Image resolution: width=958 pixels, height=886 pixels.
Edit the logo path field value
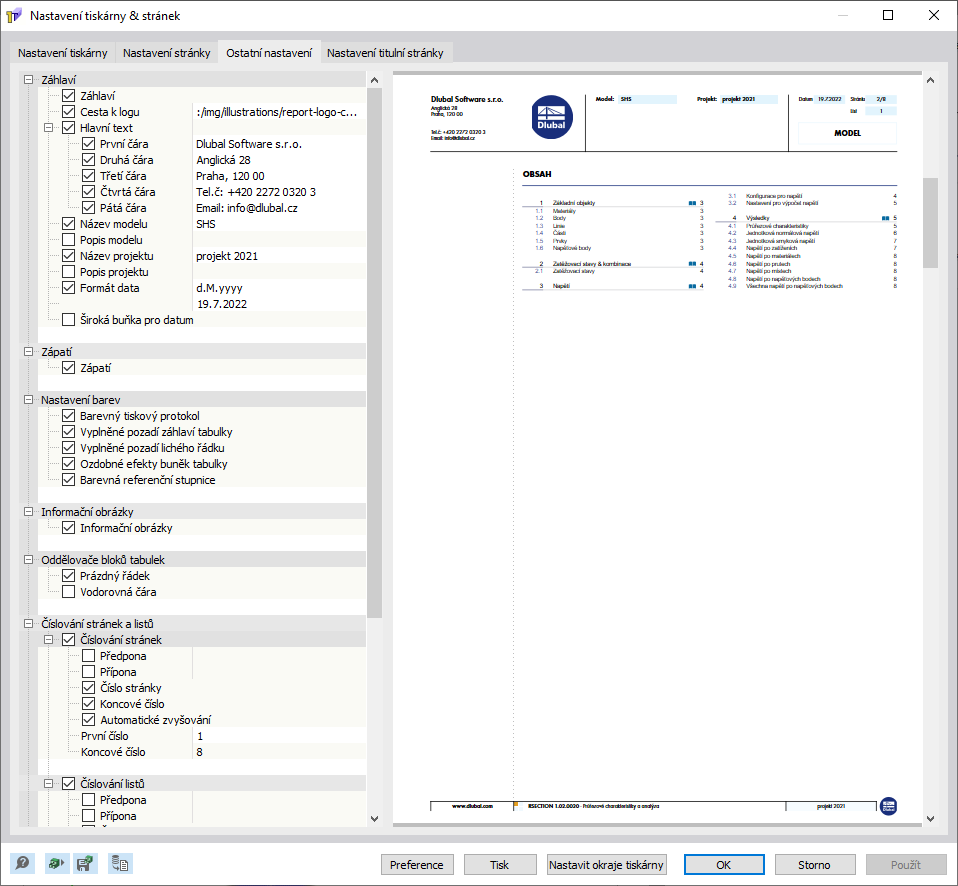point(279,112)
